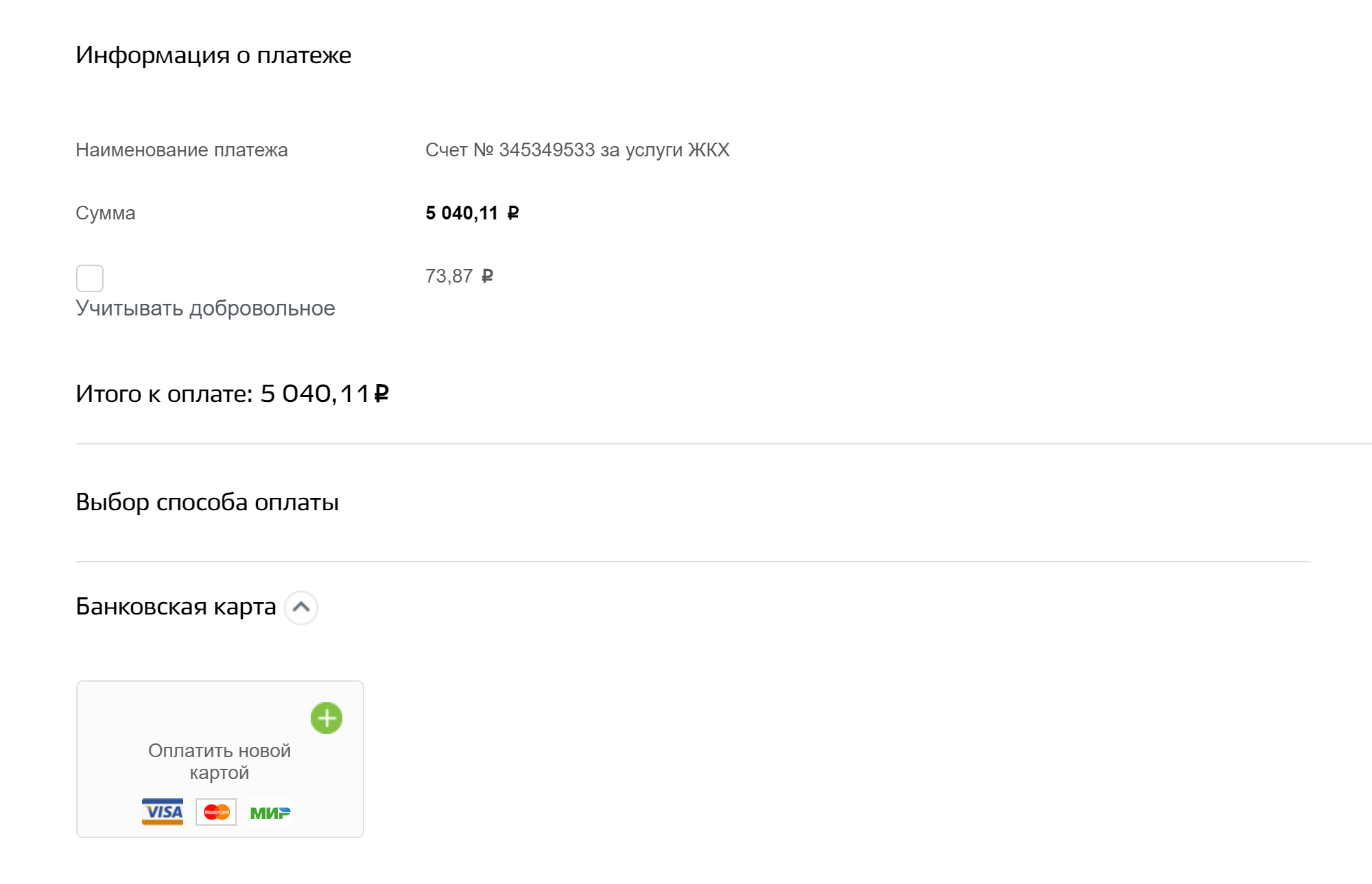This screenshot has height=884, width=1372.
Task: Click the bold sum 5 040,11 ₽
Action: [x=472, y=213]
